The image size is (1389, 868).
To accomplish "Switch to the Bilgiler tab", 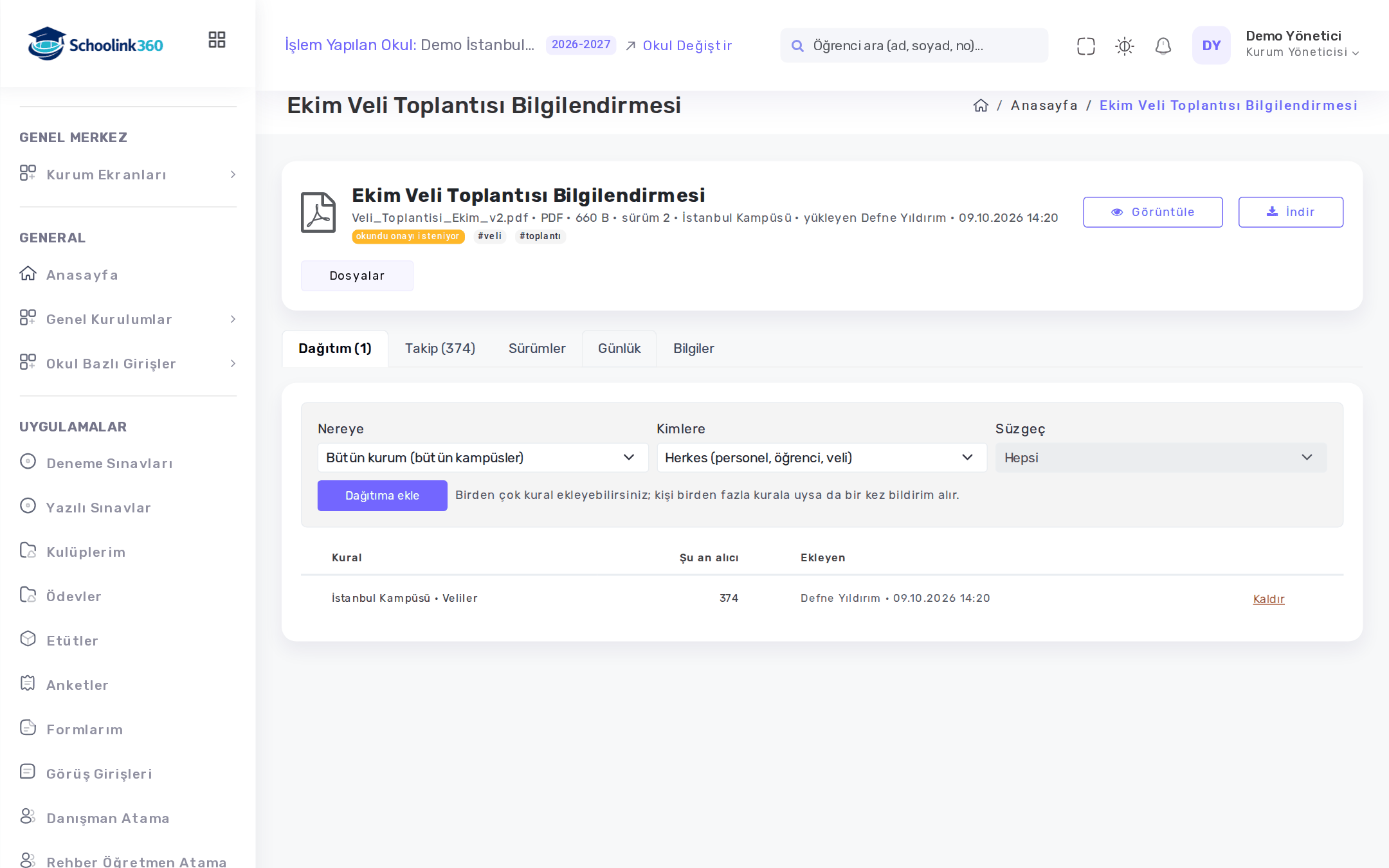I will tap(694, 348).
